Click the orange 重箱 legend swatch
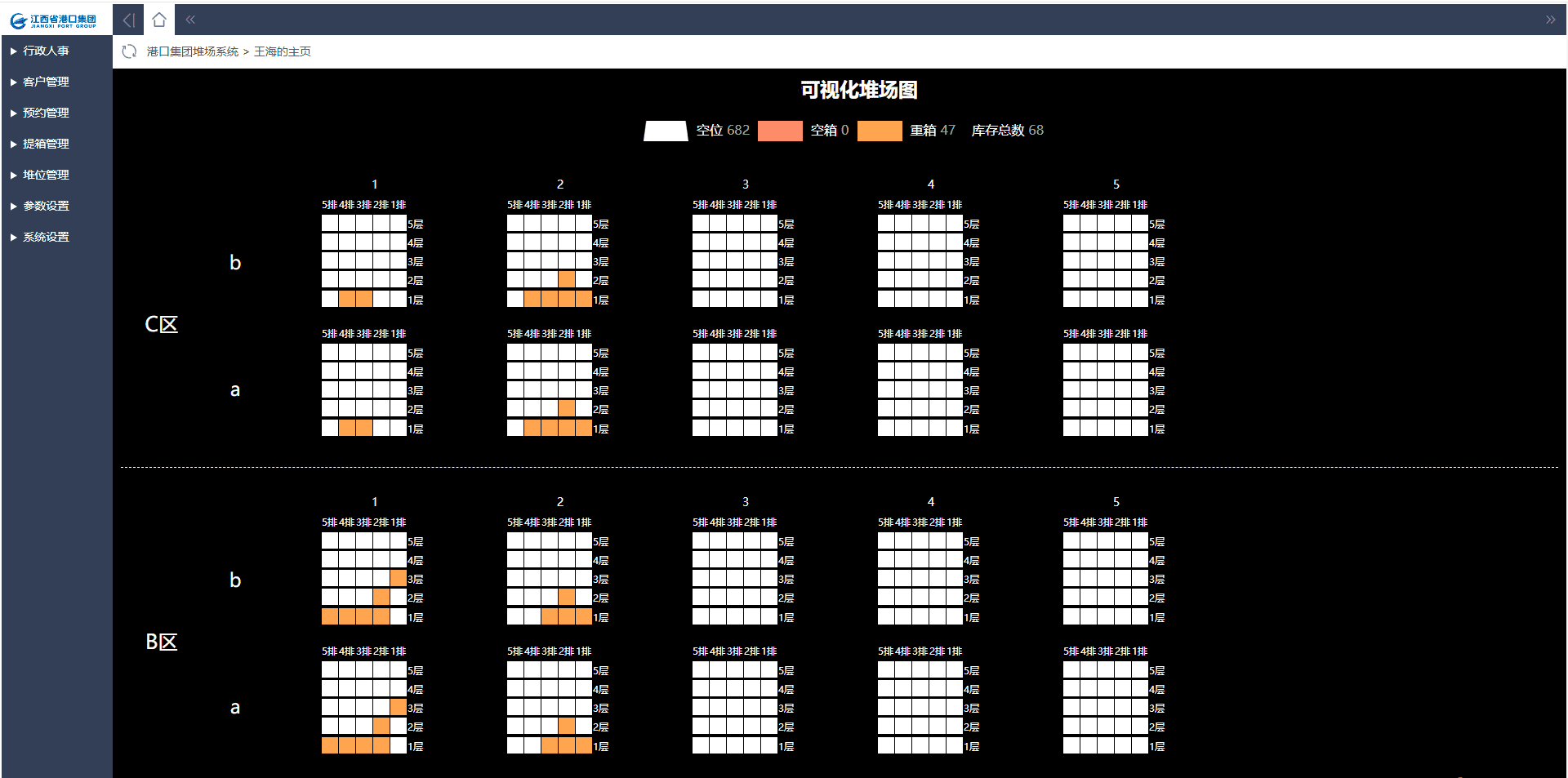The height and width of the screenshot is (778, 1568). coord(880,131)
